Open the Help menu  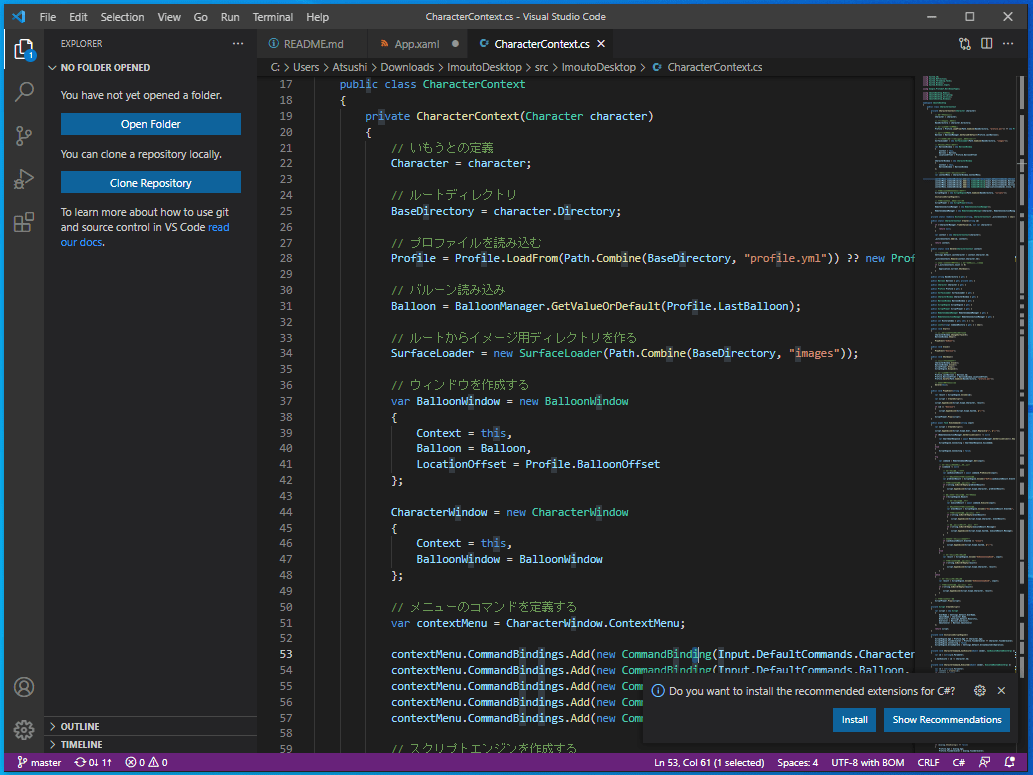pos(318,17)
